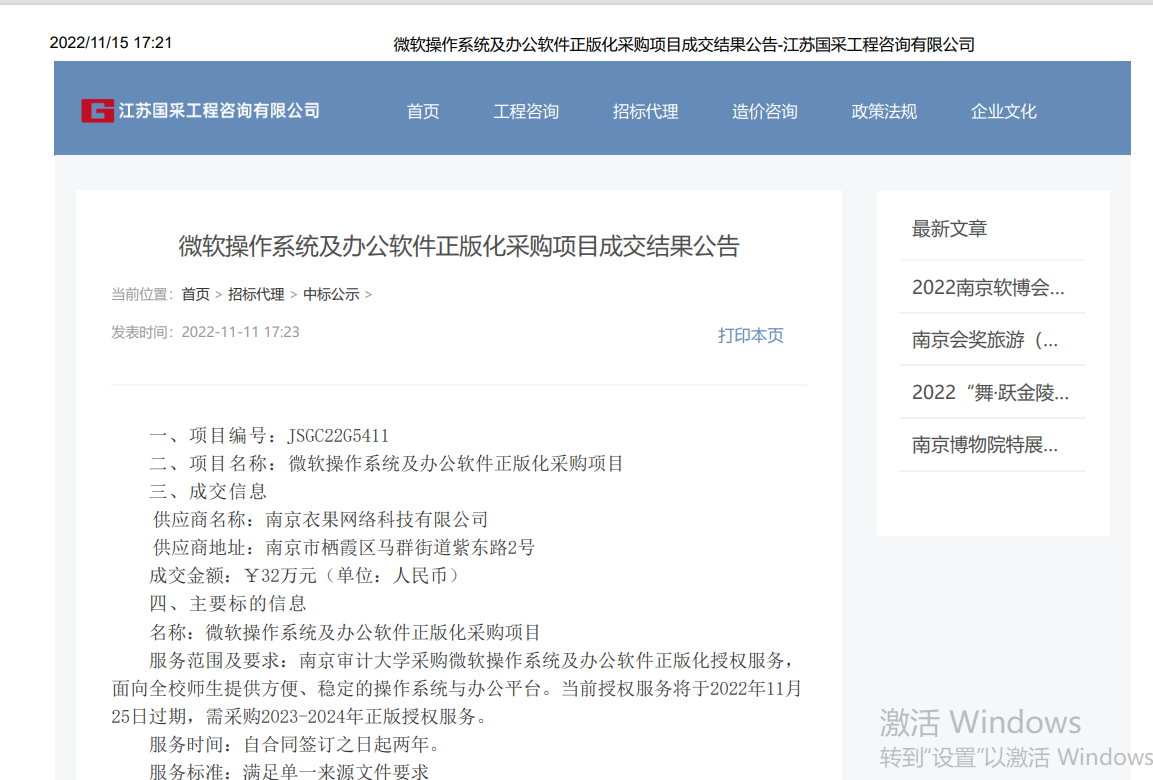This screenshot has width=1153, height=780.
Task: Click the 首页 breadcrumb link
Action: pos(196,295)
